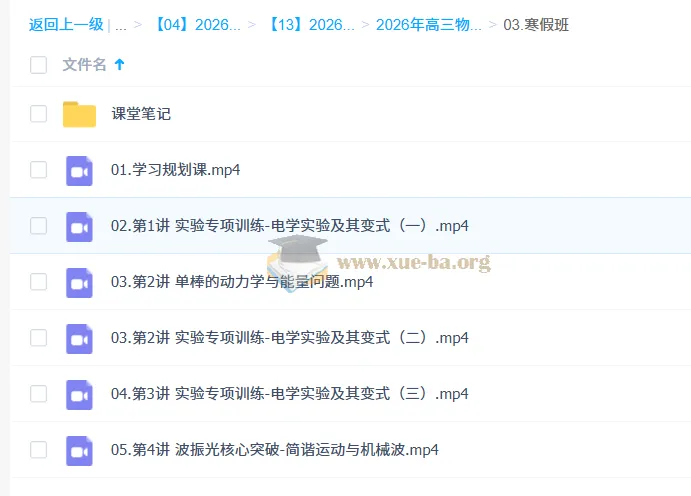Tick checkbox for 05.第4讲 波振光核心突破
This screenshot has width=691, height=496.
tap(39, 450)
